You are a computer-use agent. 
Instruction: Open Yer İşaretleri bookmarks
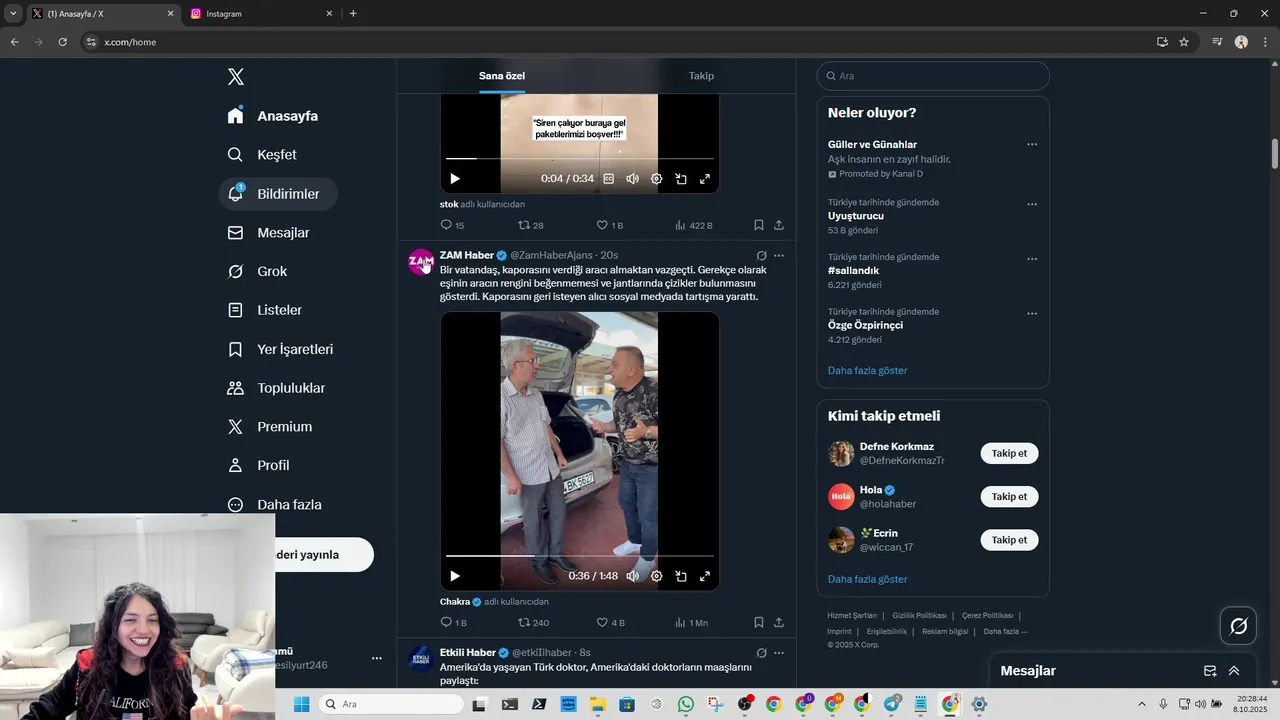(x=281, y=350)
